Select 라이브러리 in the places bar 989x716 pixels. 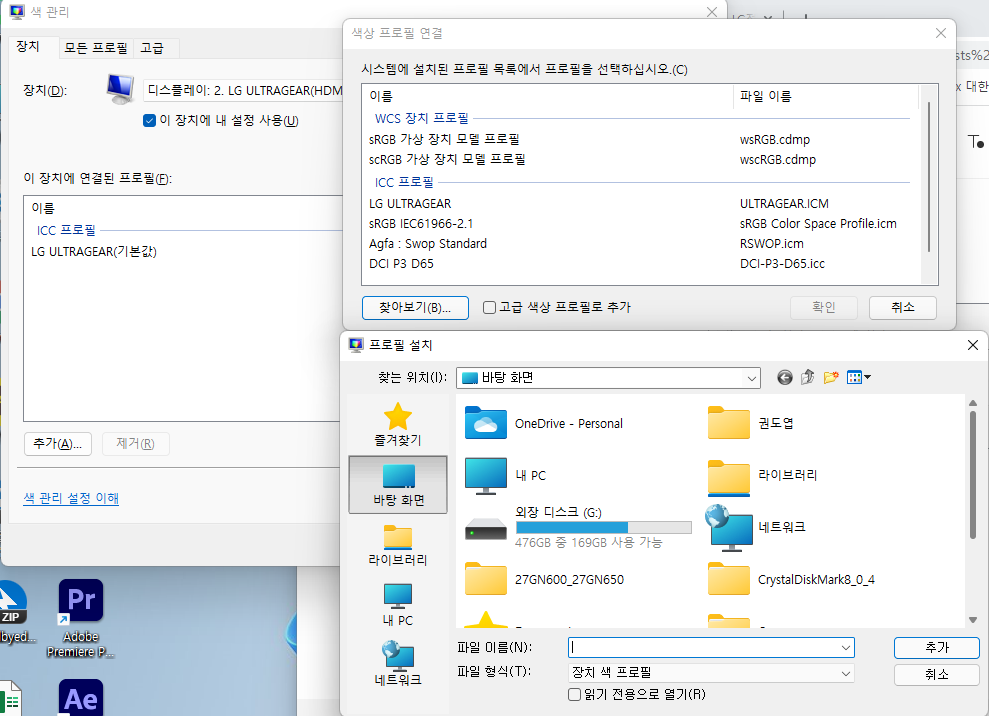(398, 545)
